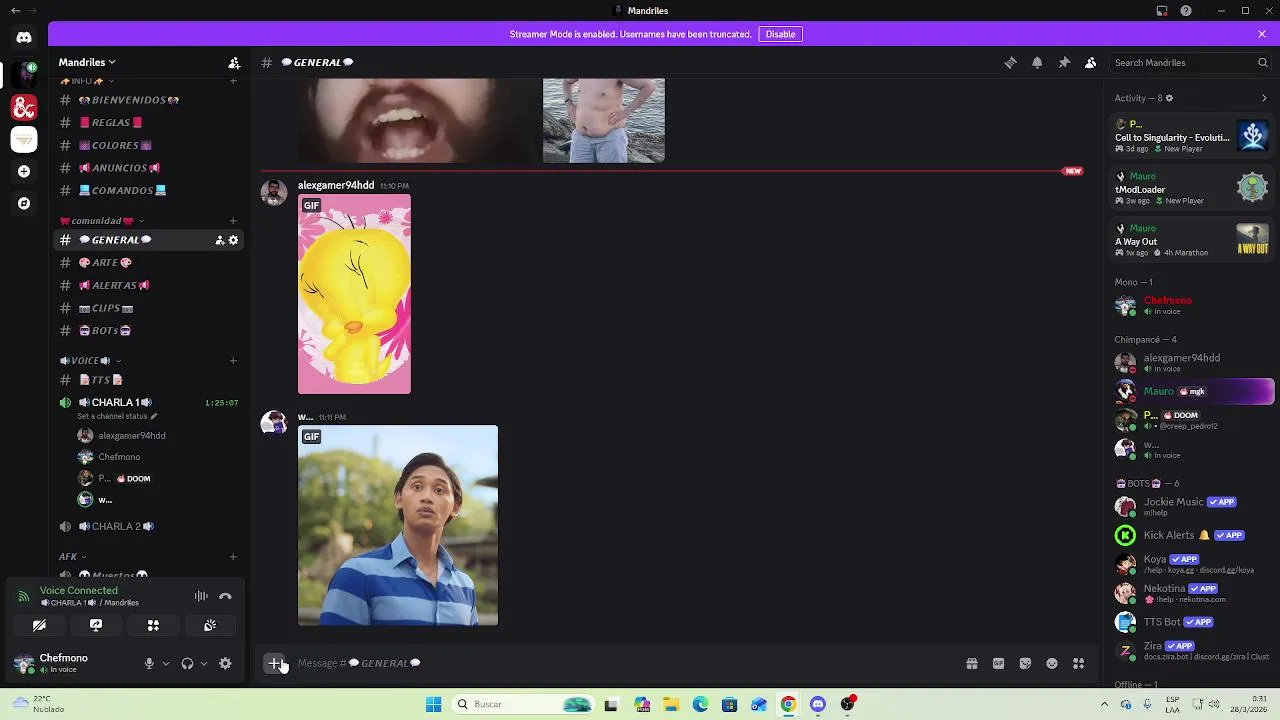Open the soundboard button
Image resolution: width=1280 pixels, height=720 pixels.
click(x=210, y=625)
